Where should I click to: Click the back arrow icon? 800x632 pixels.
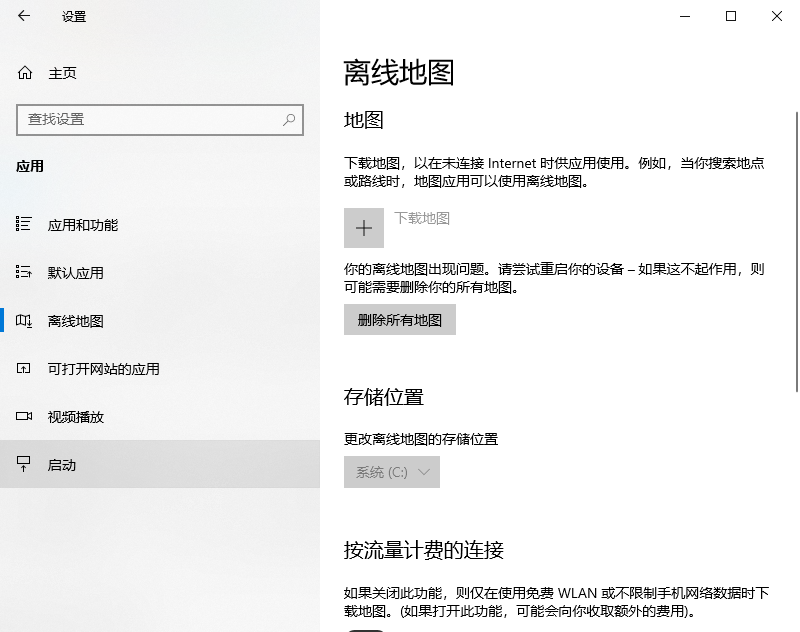pos(24,16)
